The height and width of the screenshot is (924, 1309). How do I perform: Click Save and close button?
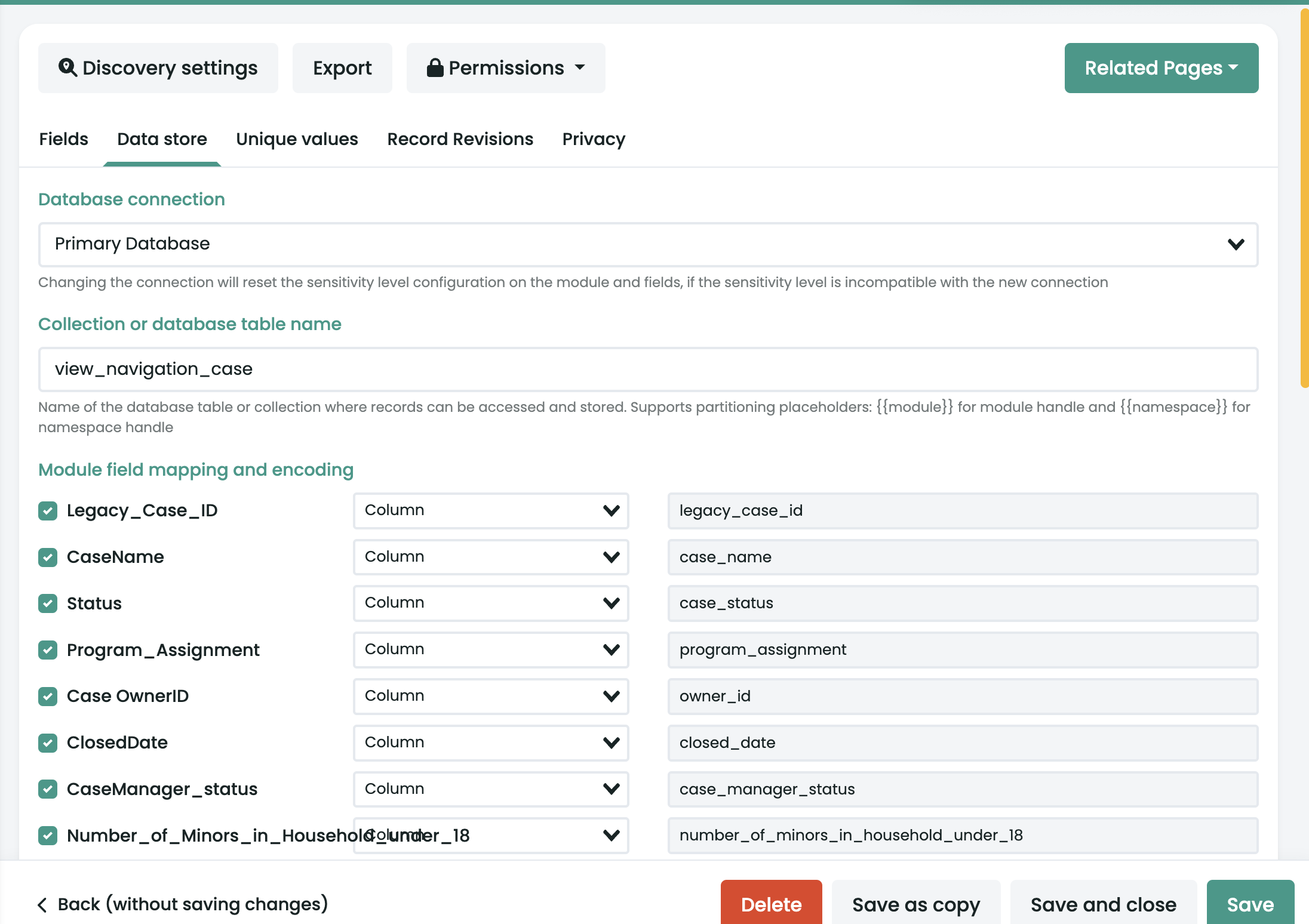click(1103, 904)
